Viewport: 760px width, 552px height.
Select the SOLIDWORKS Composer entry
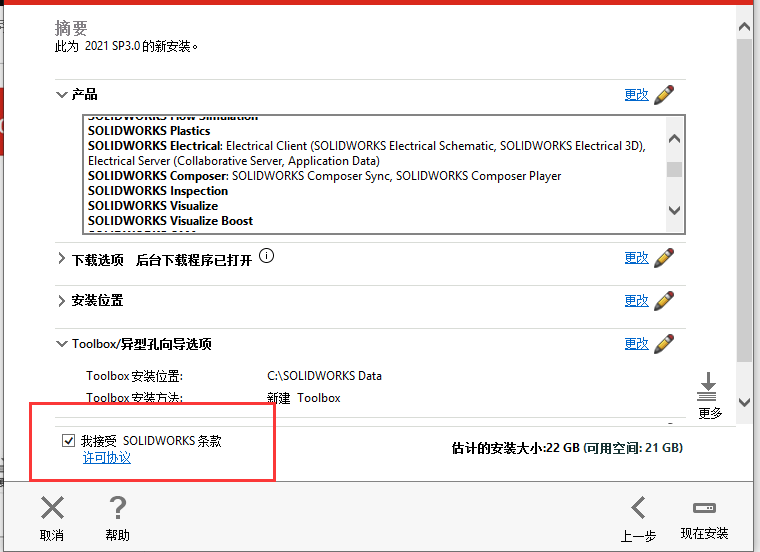tap(324, 176)
